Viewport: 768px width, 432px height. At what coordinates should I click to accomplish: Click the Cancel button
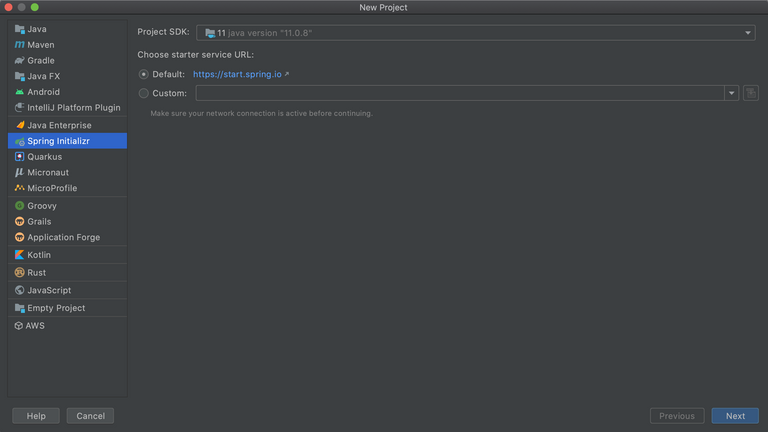point(90,416)
